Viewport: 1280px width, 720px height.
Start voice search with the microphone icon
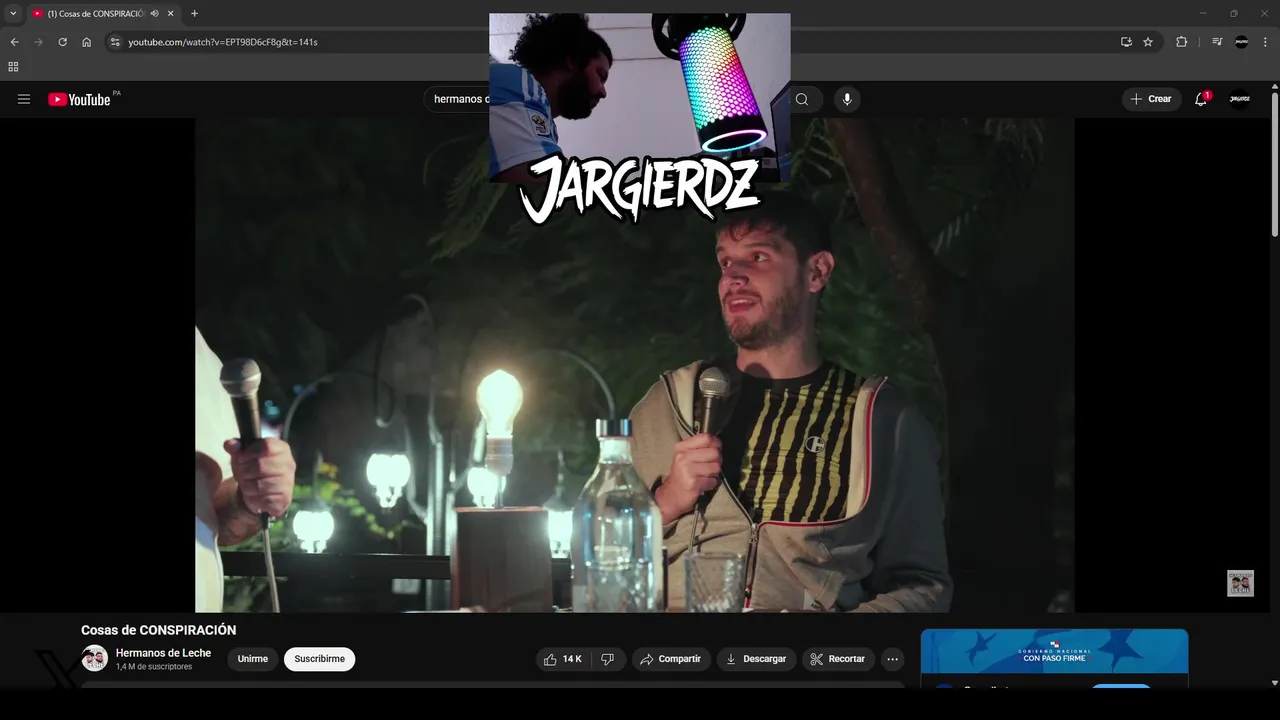[x=847, y=99]
